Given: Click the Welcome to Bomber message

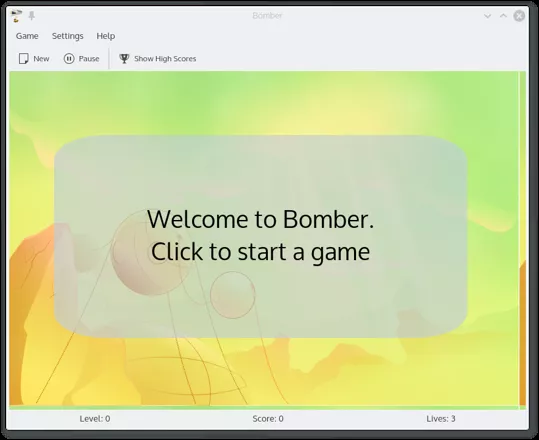Looking at the screenshot, I should [x=261, y=219].
